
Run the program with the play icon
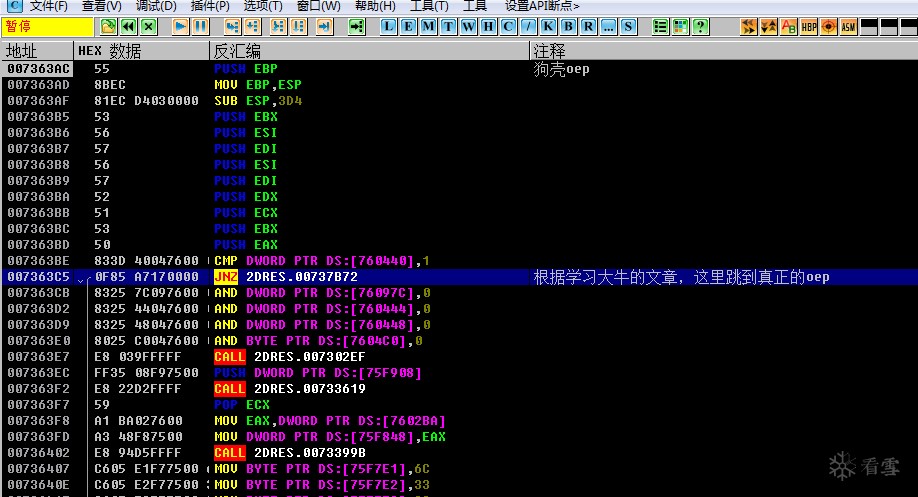tap(180, 26)
